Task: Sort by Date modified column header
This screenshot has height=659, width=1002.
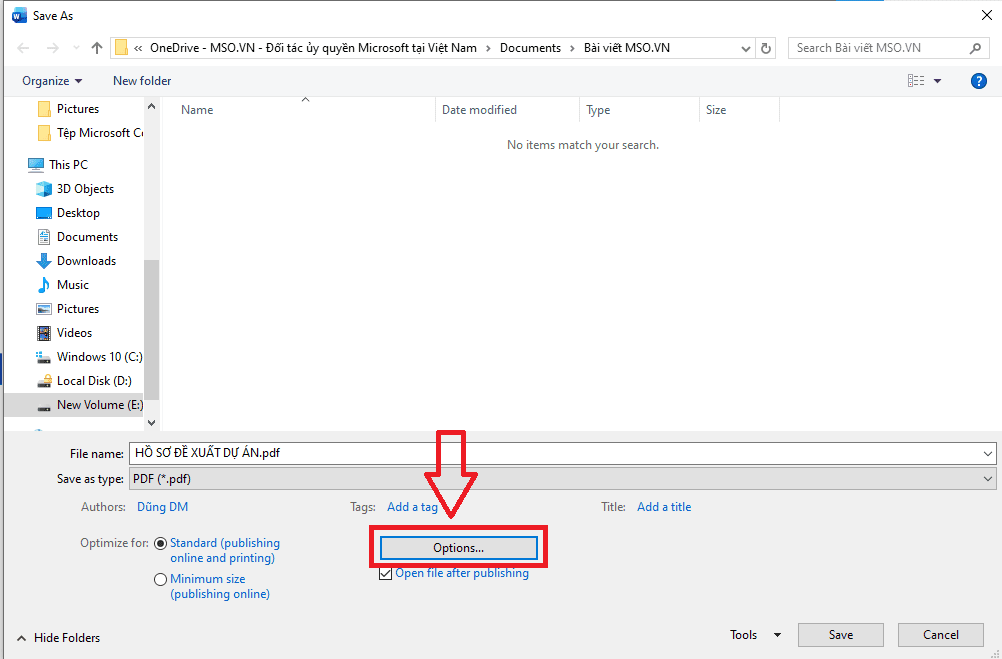Action: click(480, 110)
